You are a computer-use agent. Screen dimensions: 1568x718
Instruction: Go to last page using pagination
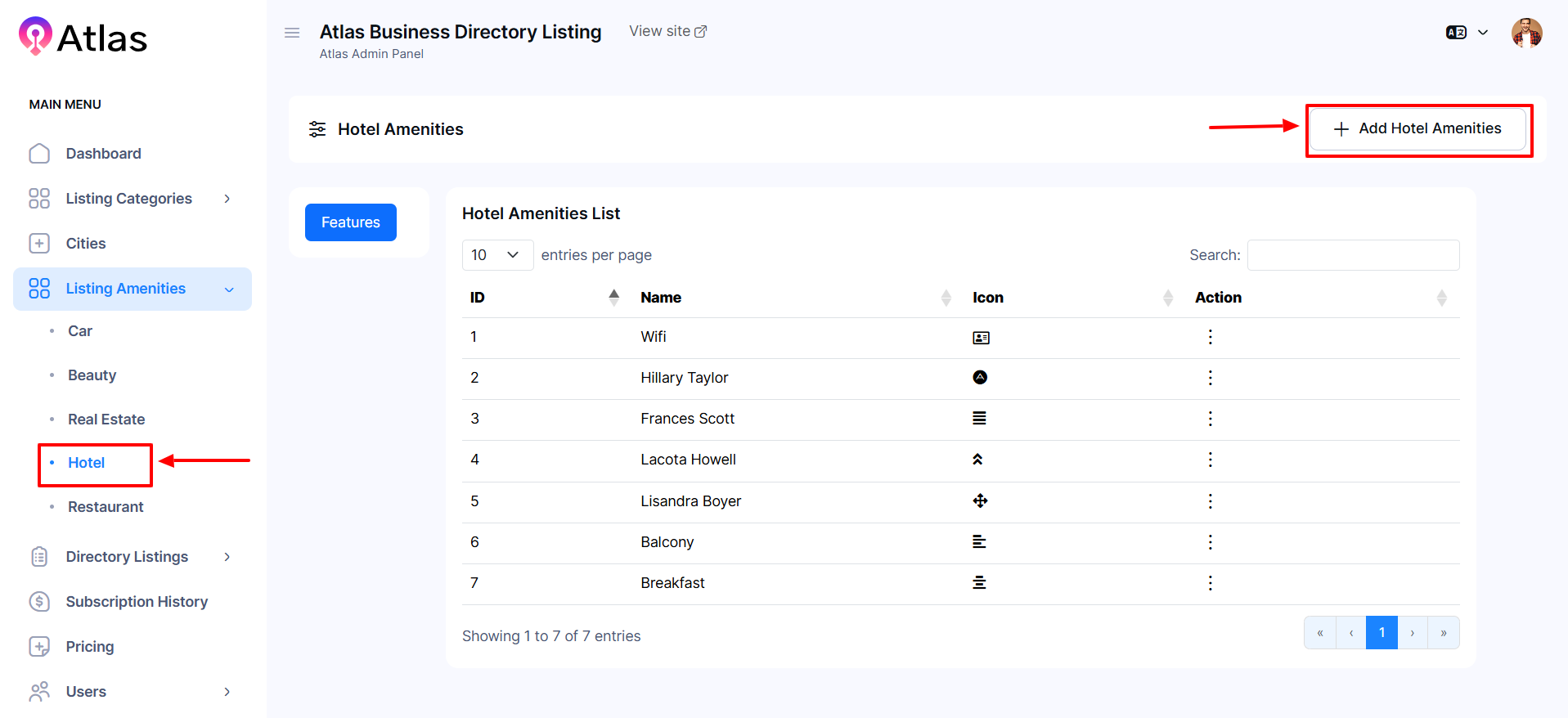(1443, 633)
